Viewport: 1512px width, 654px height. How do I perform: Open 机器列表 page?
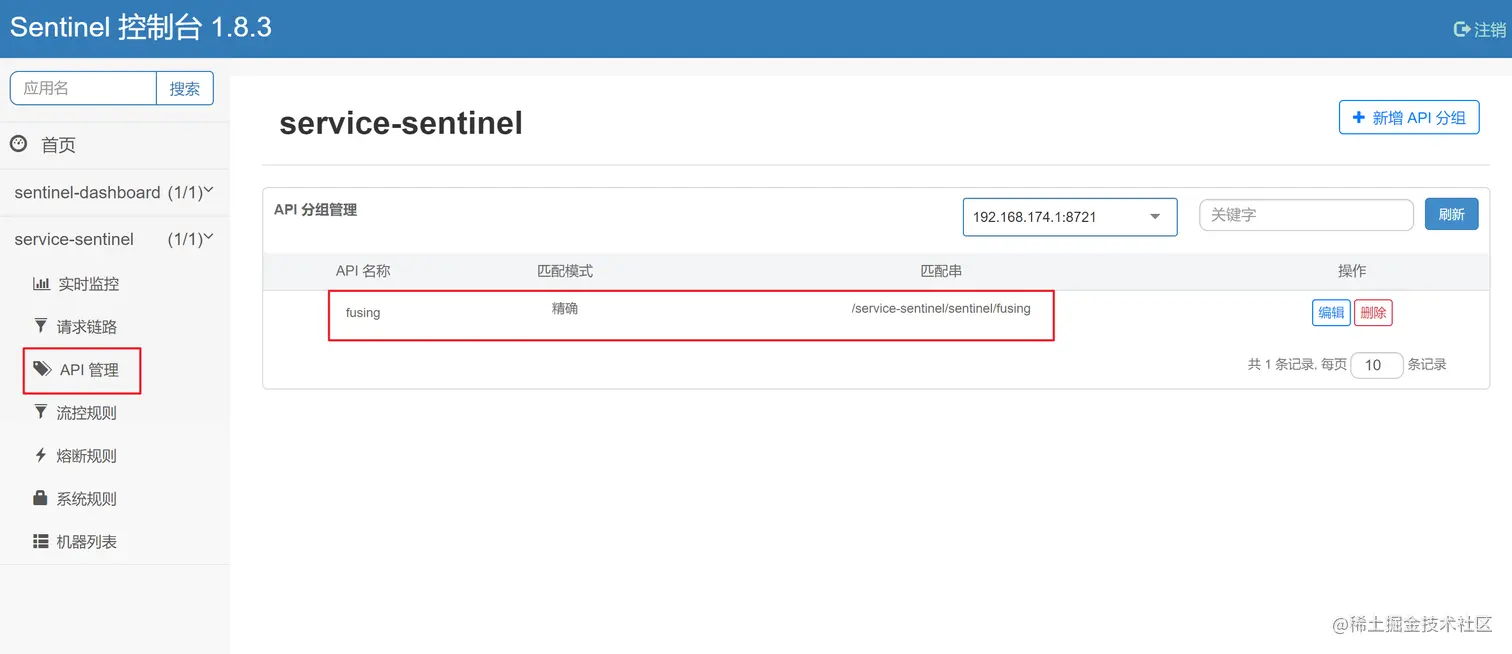(87, 542)
